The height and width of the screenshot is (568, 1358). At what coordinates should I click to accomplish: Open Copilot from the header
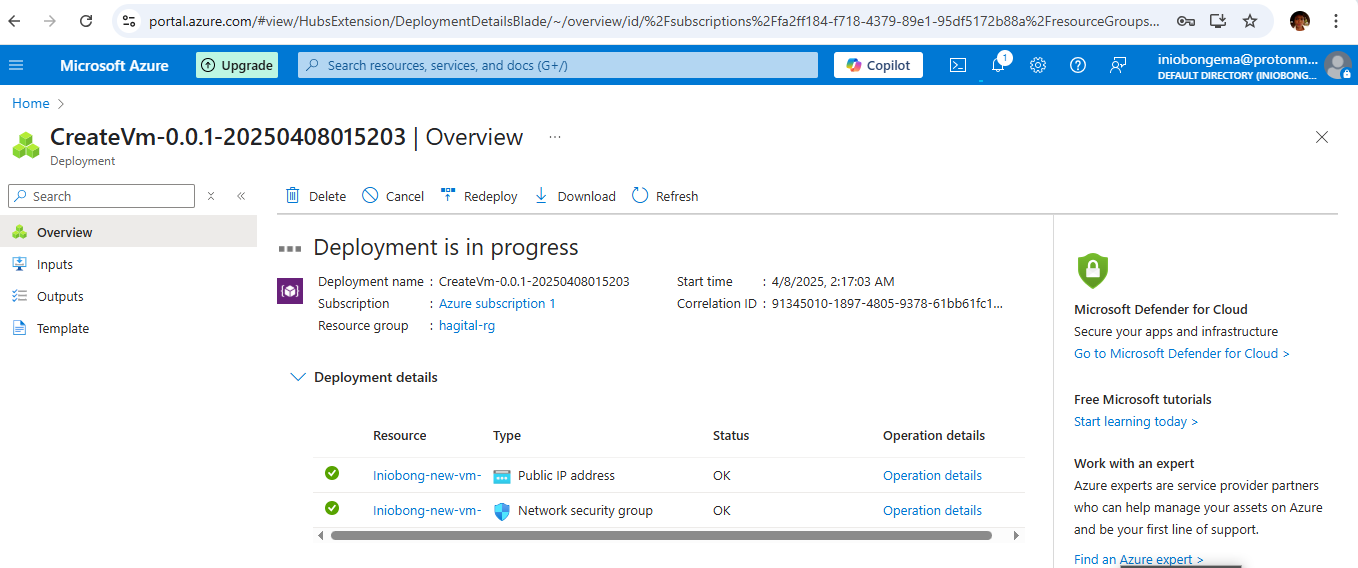(878, 65)
